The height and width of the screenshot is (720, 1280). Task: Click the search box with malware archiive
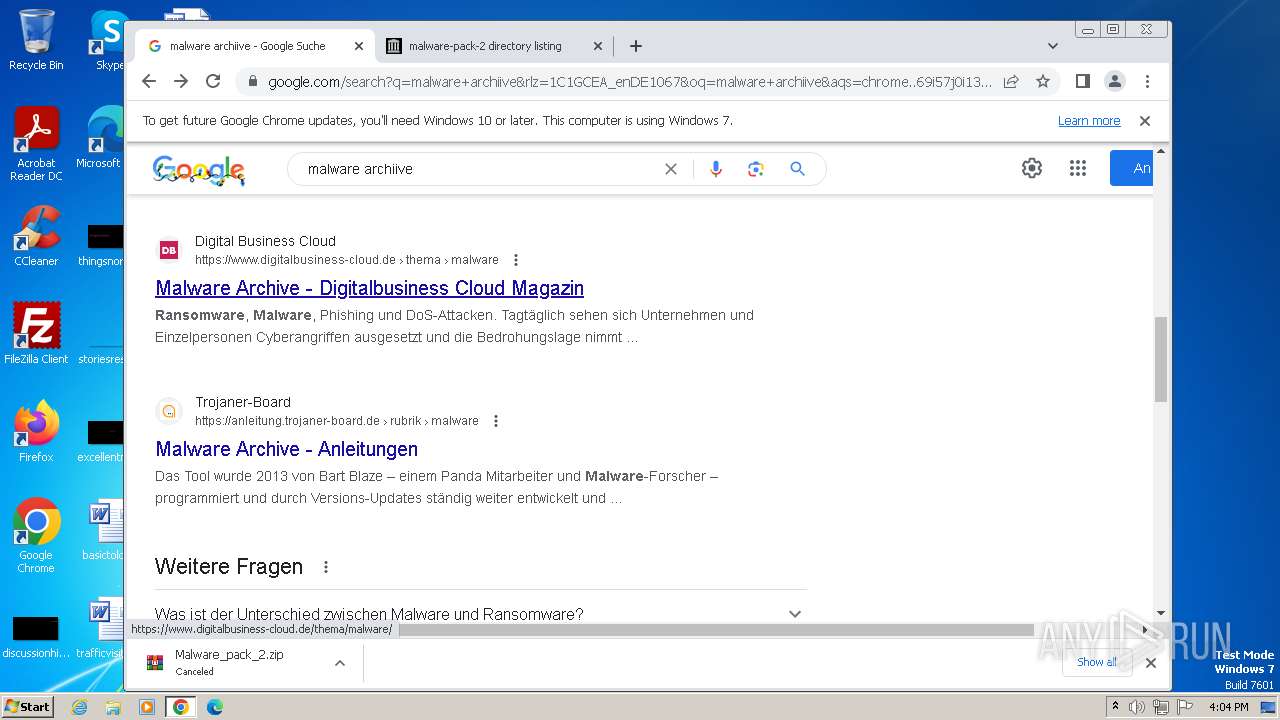coord(480,169)
